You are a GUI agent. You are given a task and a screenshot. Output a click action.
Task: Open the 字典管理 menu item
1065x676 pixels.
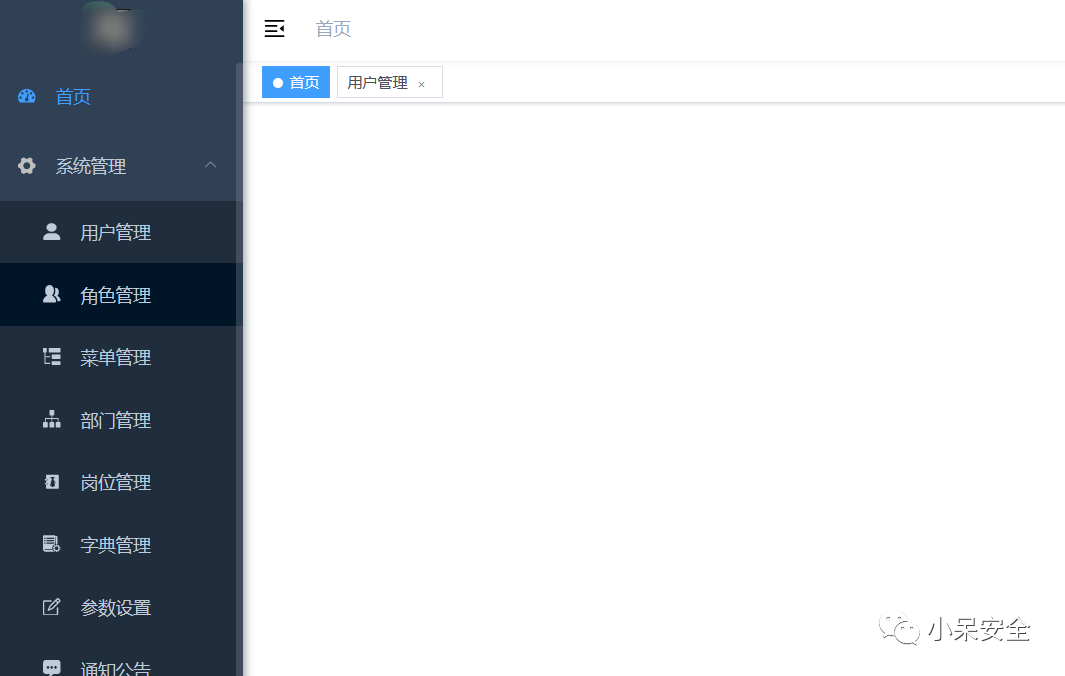click(121, 544)
